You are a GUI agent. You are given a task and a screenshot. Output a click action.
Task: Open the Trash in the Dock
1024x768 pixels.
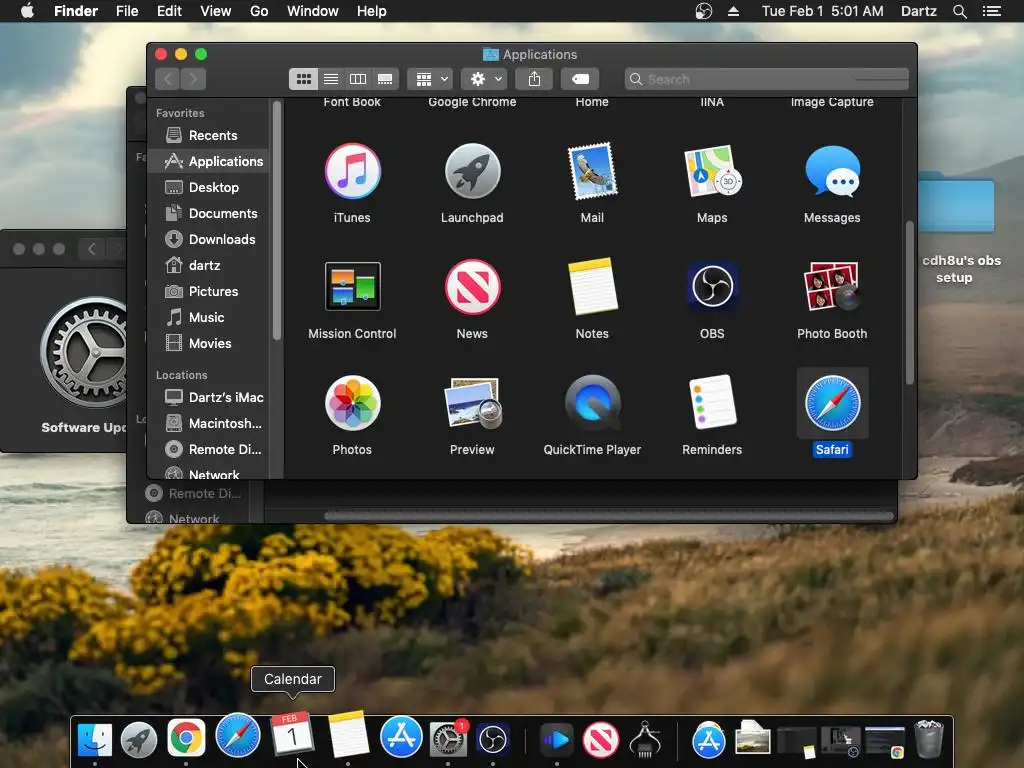[929, 739]
